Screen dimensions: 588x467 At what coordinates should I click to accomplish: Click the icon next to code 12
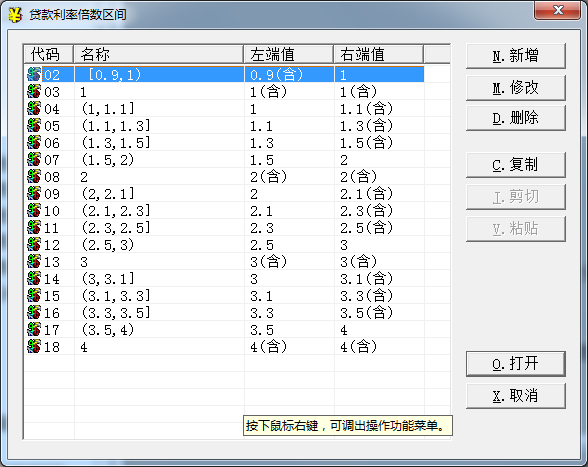point(34,245)
